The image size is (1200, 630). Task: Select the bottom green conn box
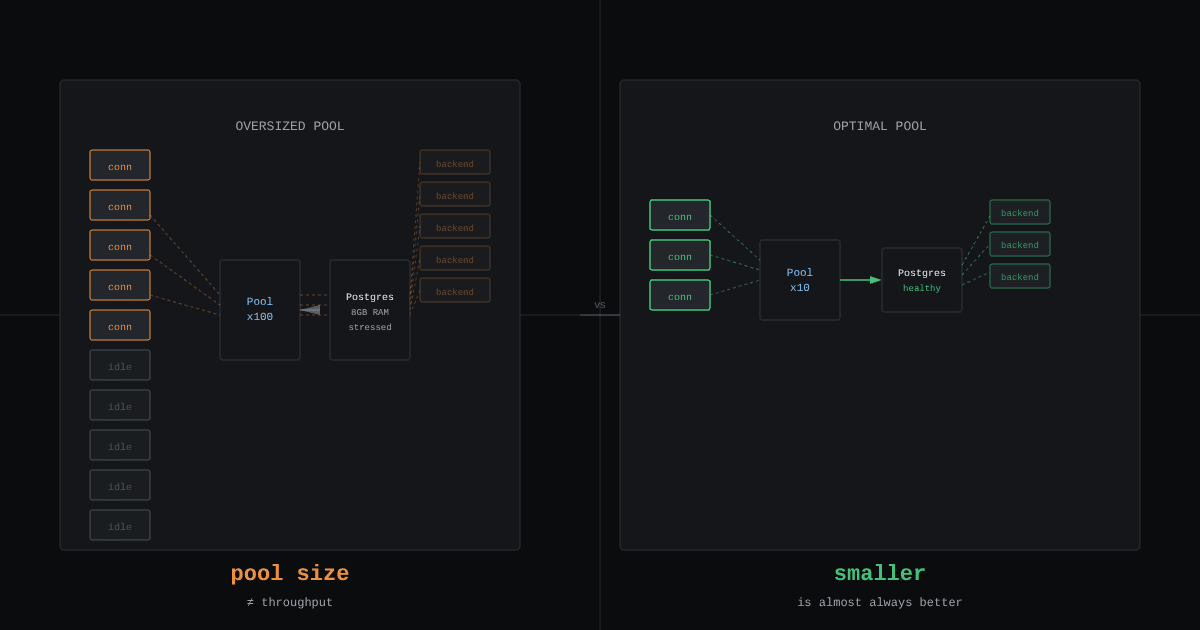click(x=680, y=295)
